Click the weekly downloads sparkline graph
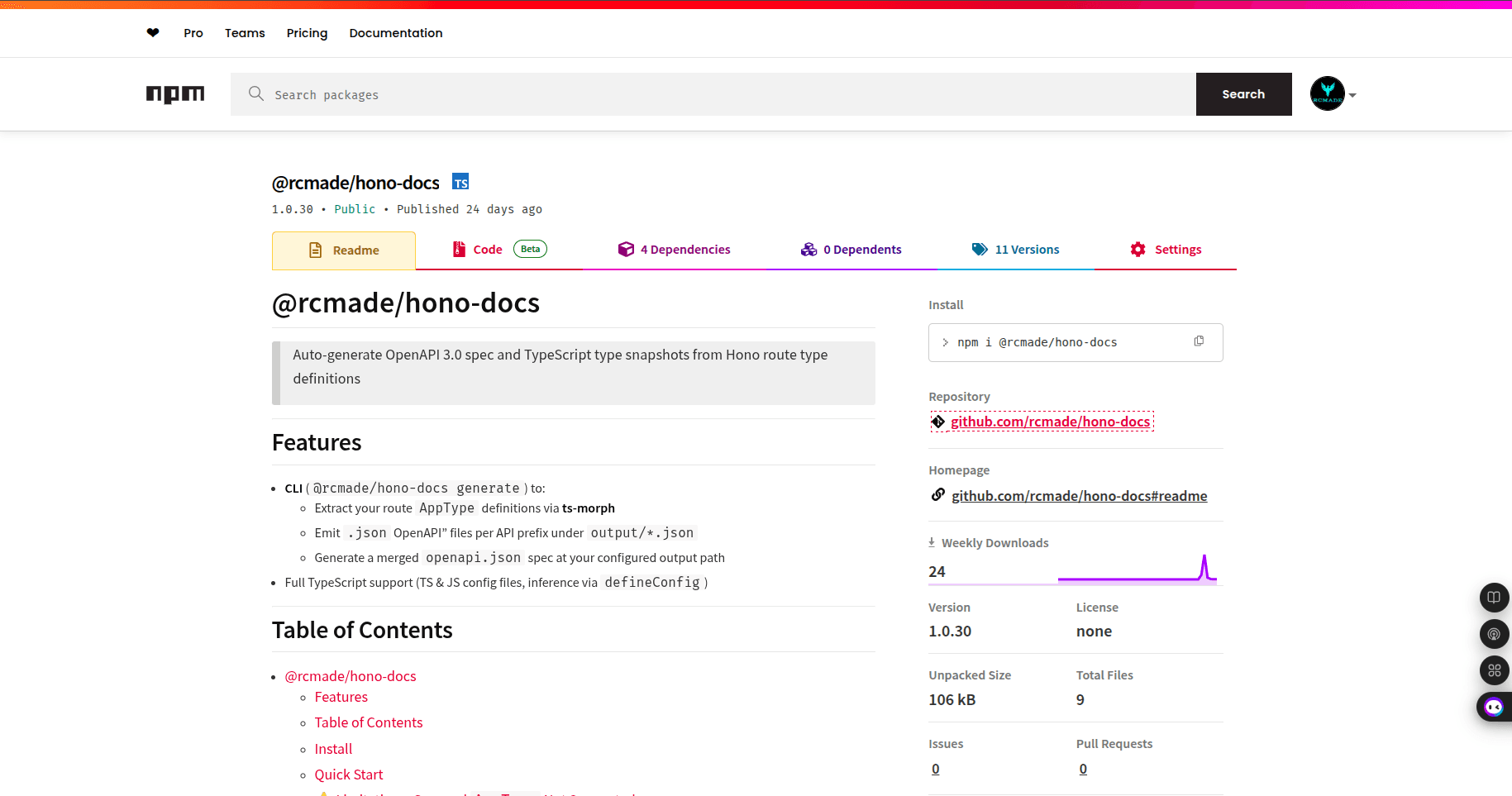Image resolution: width=1512 pixels, height=796 pixels. coord(1138,569)
